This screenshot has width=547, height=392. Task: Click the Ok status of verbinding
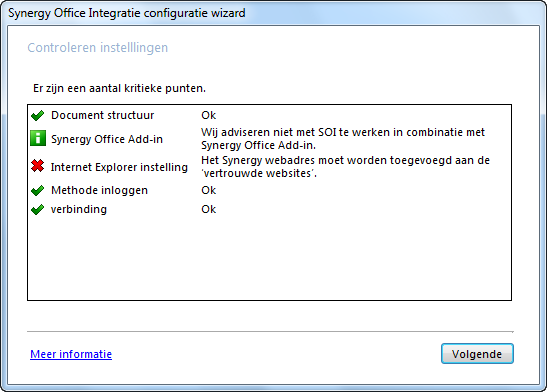(209, 209)
